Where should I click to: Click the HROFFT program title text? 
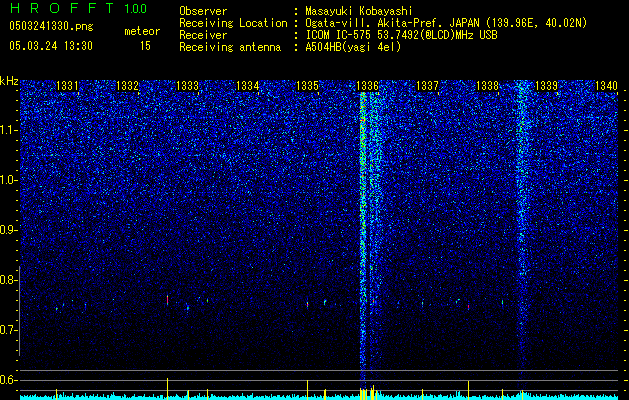click(62, 8)
